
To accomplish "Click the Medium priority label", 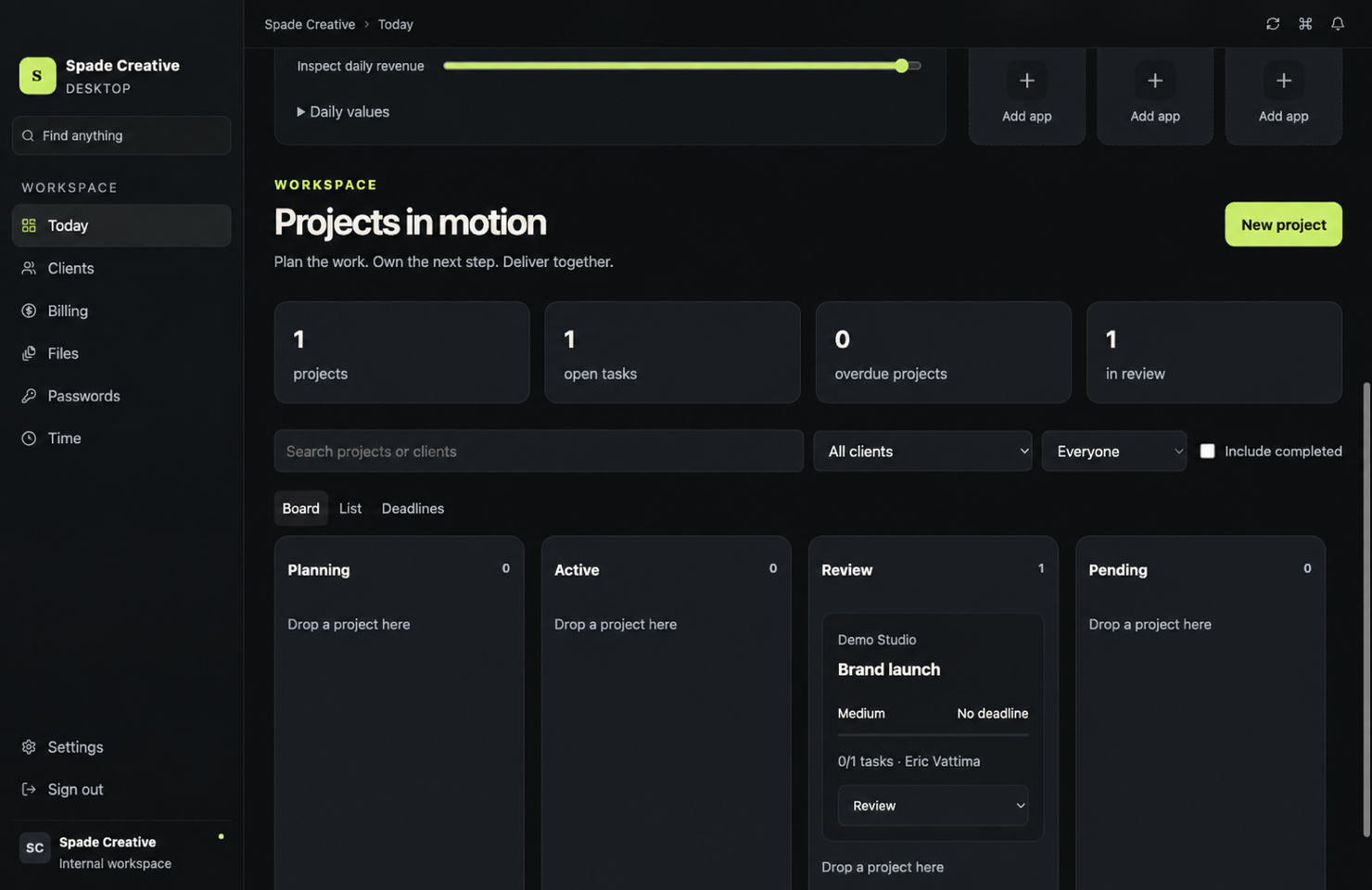I will click(861, 713).
